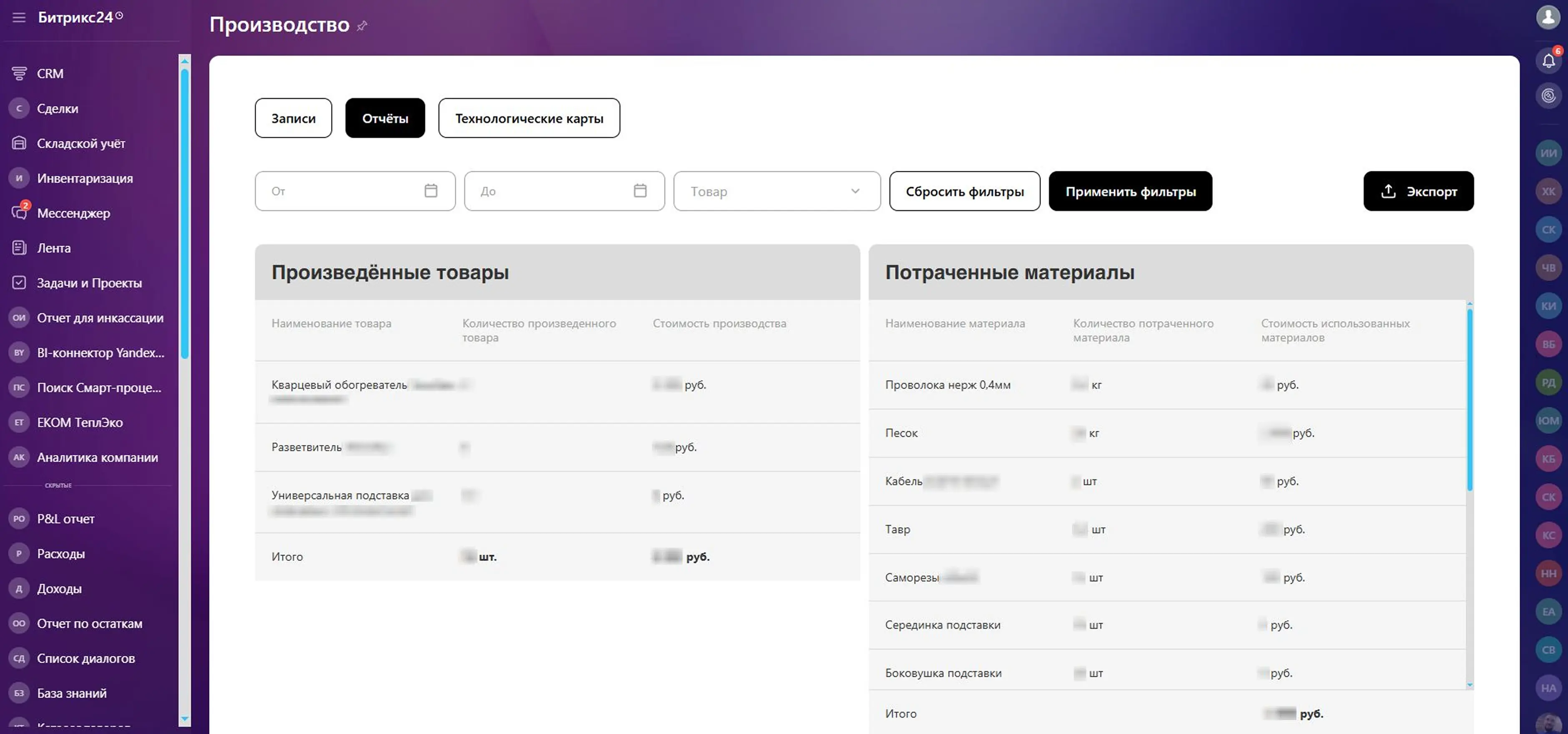The image size is (1568, 734).
Task: Select the Универсальная подставка row
Action: click(x=557, y=502)
